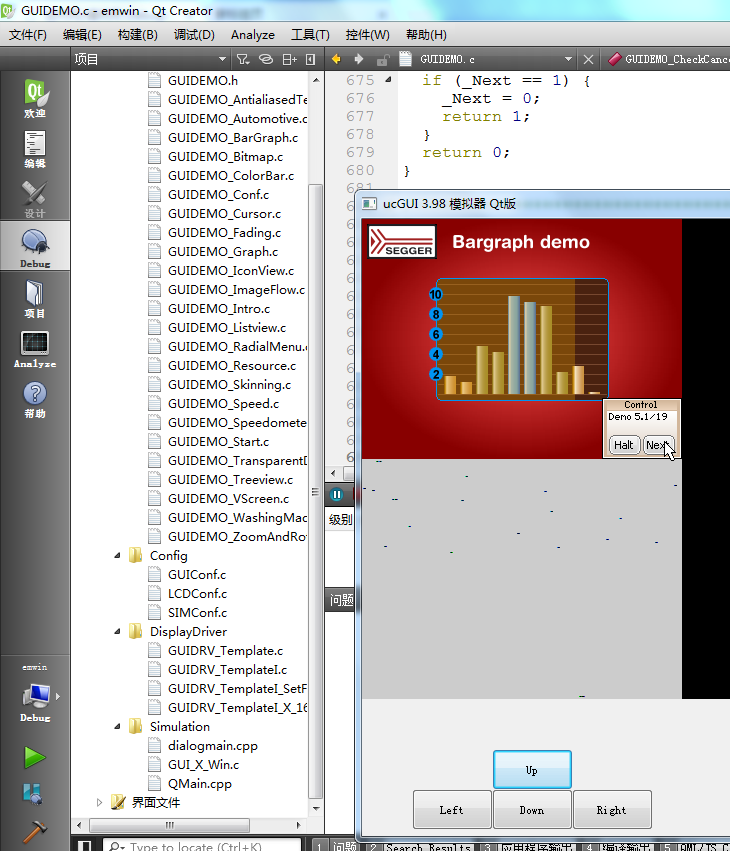Toggle the pause button in debugger bar
Screen dimensions: 730x851
coord(337,494)
